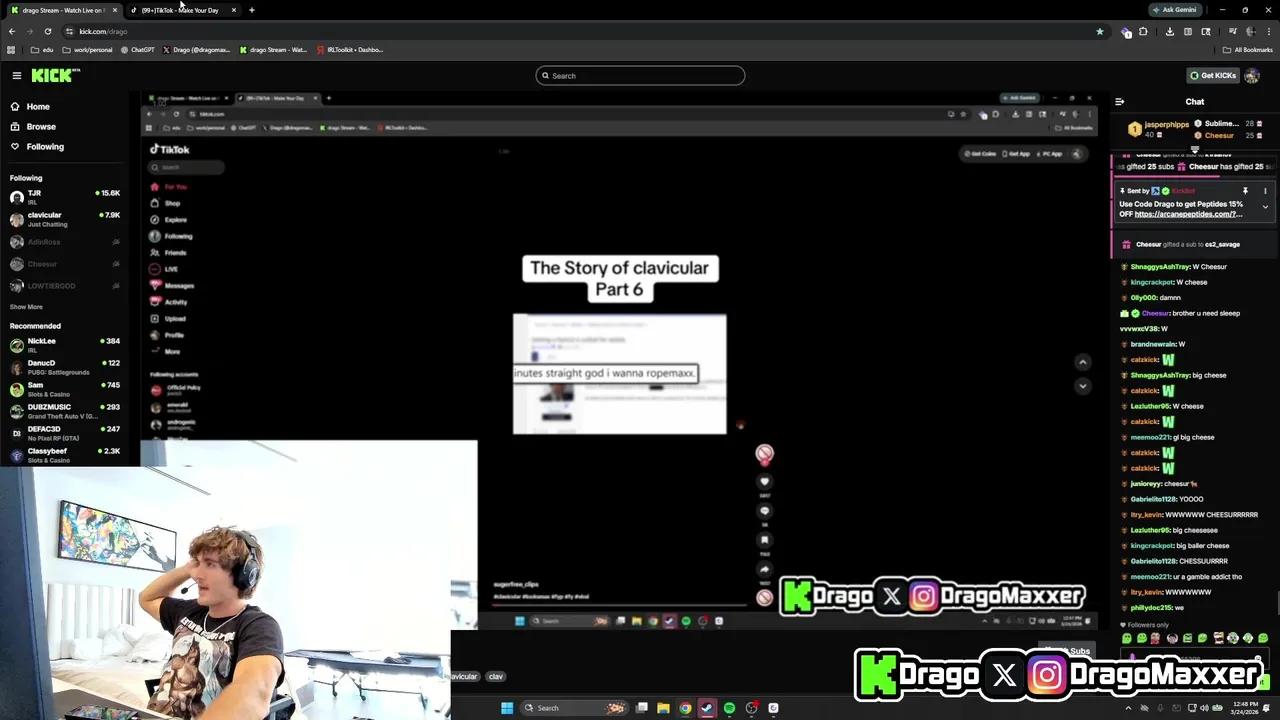
Task: Open Chrome reading mode side panel
Action: 1188,31
